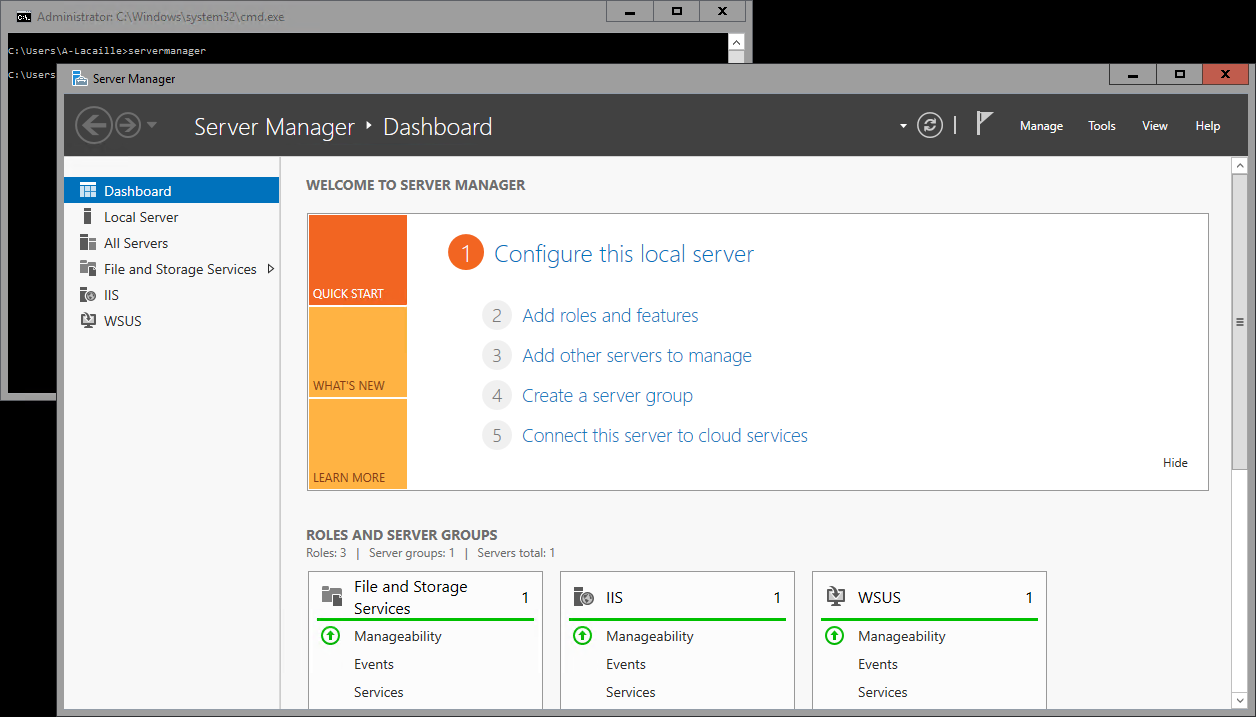Refresh the Server Manager dashboard
Viewport: 1256px width, 717px height.
(x=930, y=125)
